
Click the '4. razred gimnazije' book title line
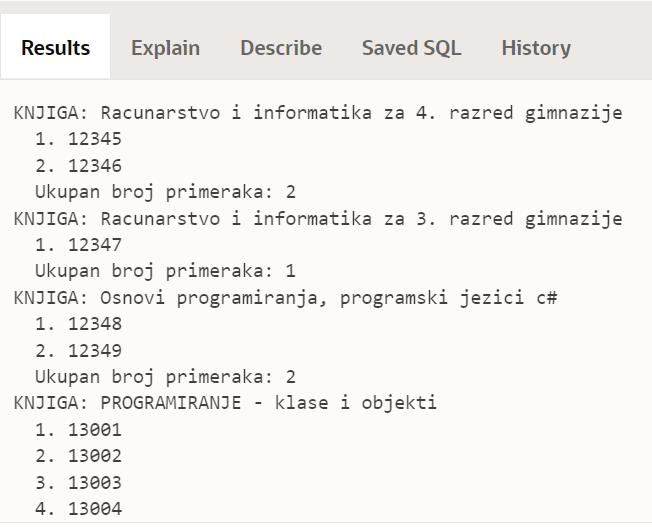318,113
